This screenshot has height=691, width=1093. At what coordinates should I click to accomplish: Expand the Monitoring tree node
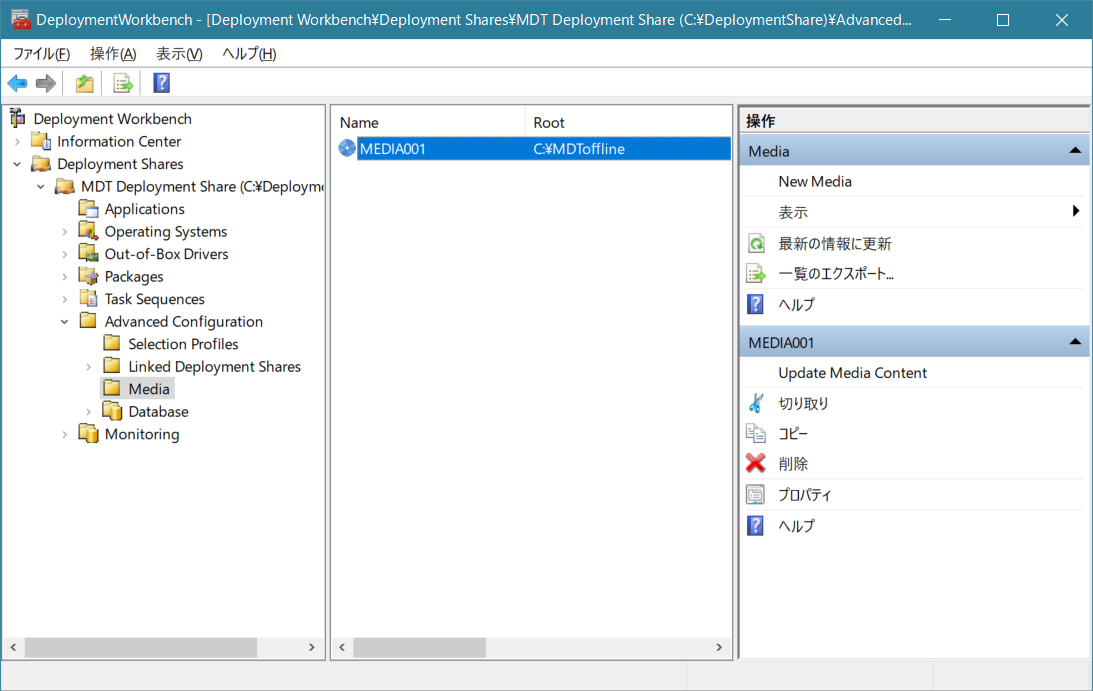coord(65,434)
